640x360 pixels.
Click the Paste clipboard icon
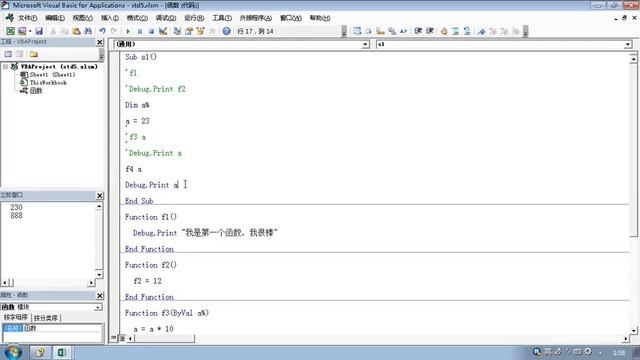[76, 31]
